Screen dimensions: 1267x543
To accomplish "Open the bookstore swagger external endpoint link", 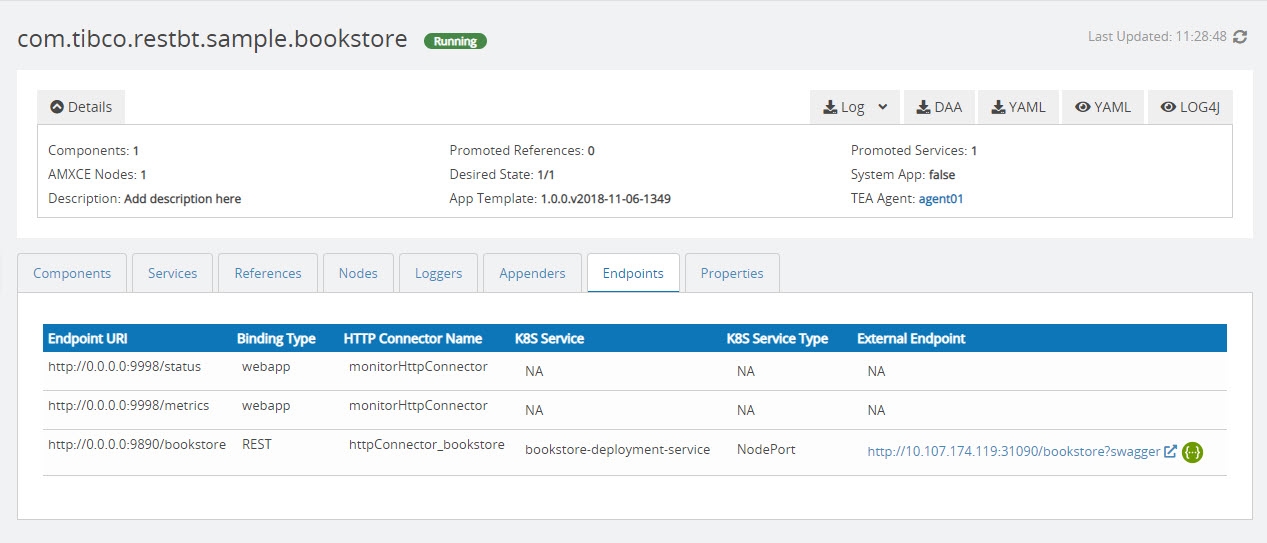I will (1013, 452).
